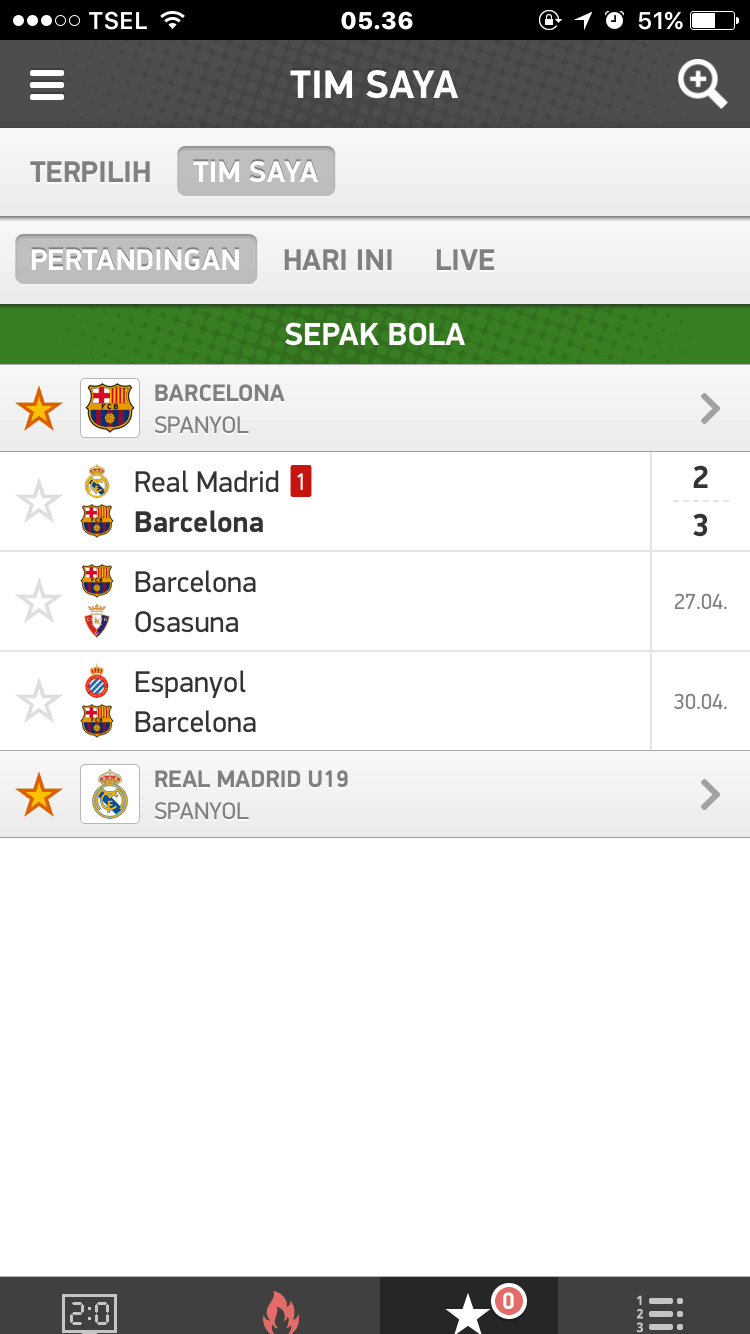Favorite the Espanyol vs Barcelona match star
The image size is (750, 1334).
coord(38,700)
